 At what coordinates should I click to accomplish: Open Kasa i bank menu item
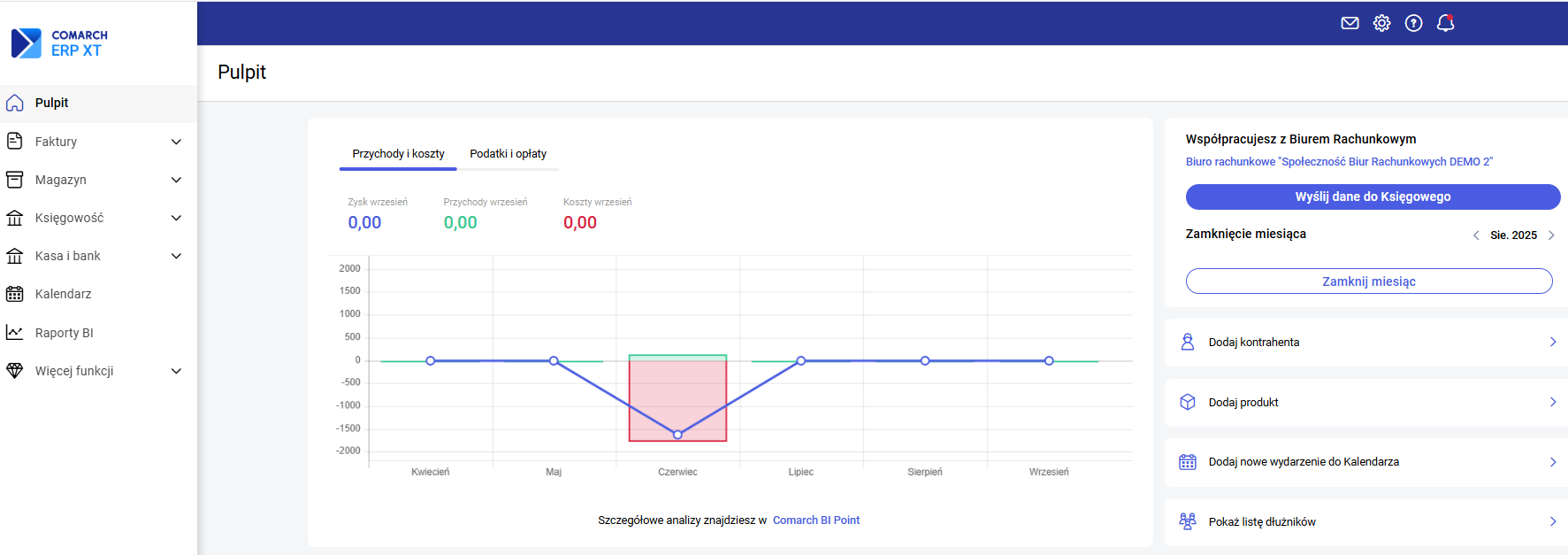(x=98, y=256)
